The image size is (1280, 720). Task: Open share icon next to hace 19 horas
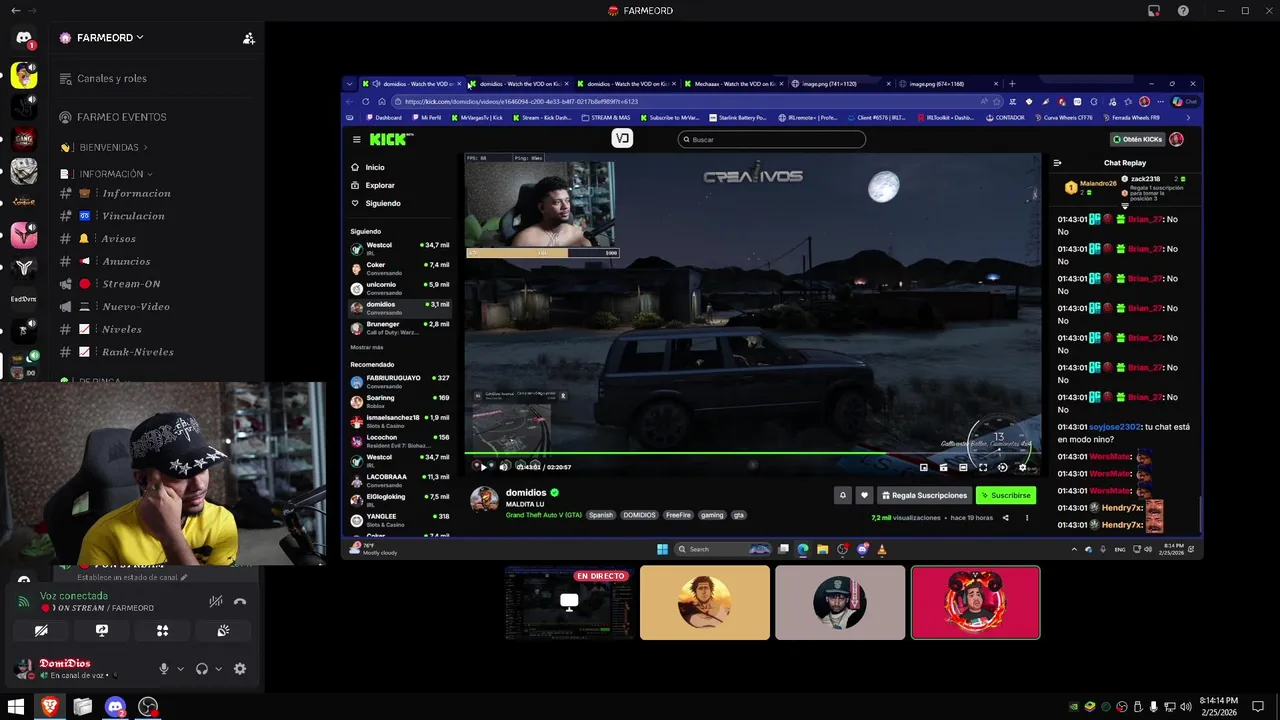tap(1006, 518)
